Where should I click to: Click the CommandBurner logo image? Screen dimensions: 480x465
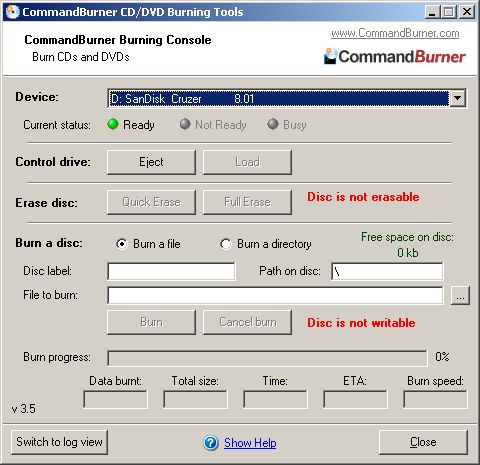coord(395,56)
